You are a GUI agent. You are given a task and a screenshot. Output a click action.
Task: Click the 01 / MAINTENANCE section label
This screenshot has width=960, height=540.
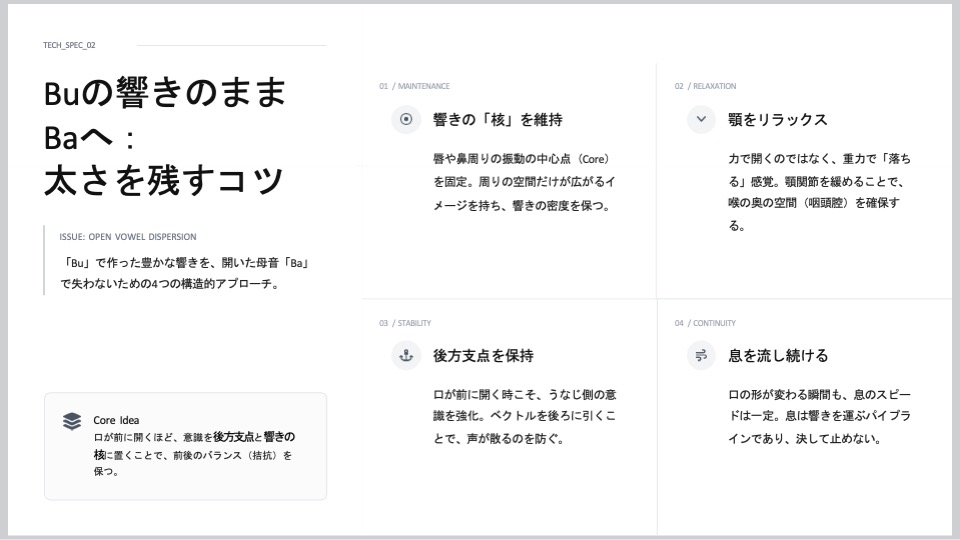(x=414, y=86)
